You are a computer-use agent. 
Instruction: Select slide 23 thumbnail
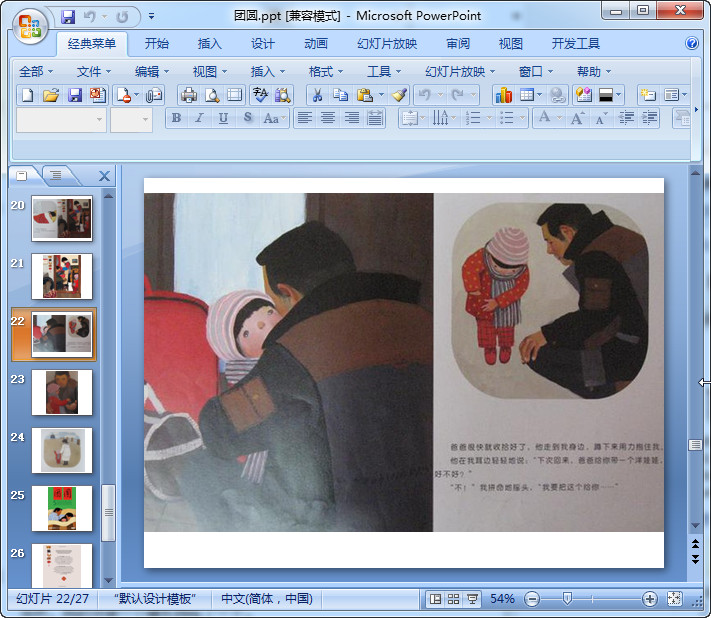click(62, 393)
